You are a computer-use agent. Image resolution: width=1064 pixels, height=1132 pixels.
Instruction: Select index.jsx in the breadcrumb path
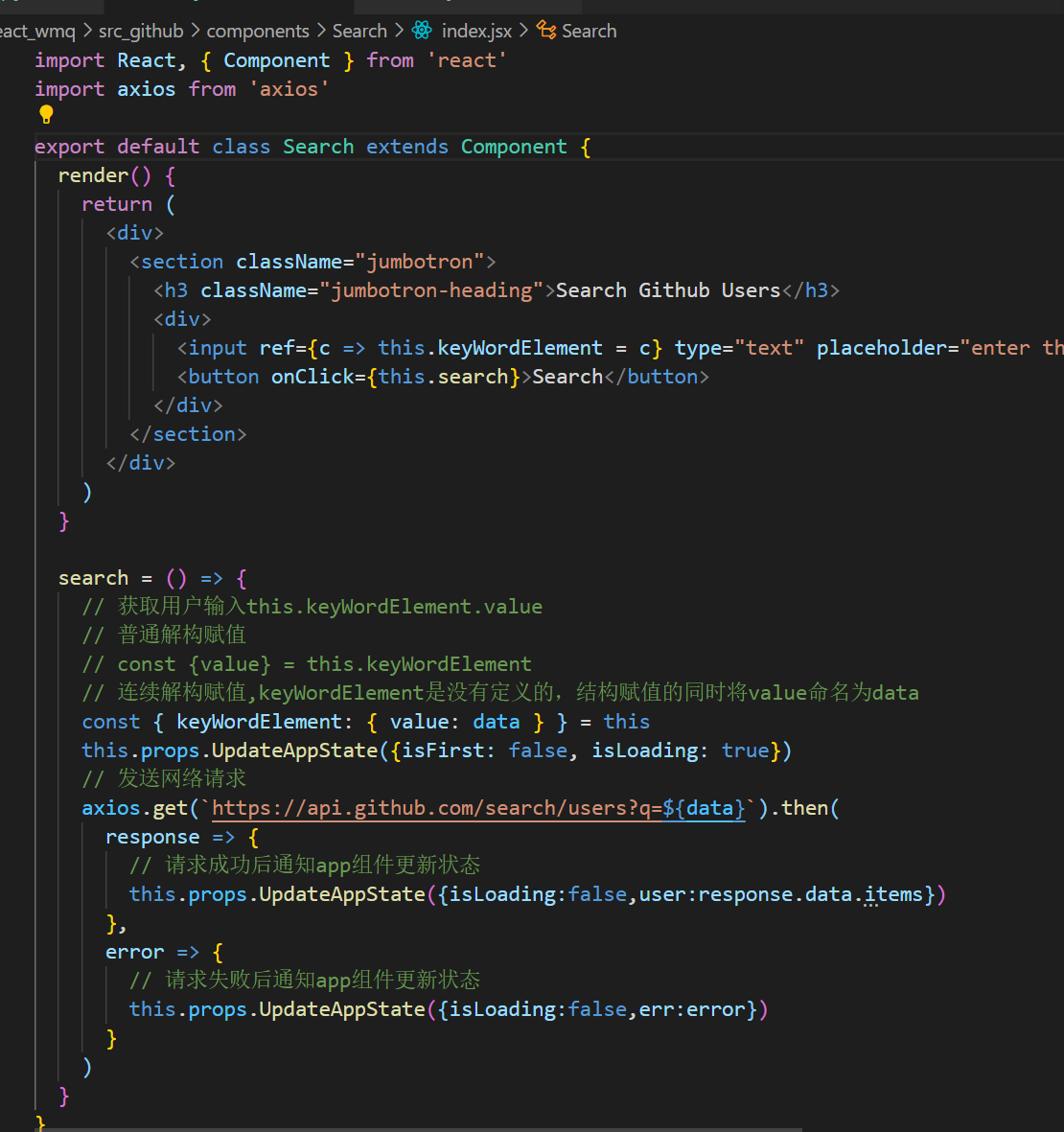click(x=476, y=31)
